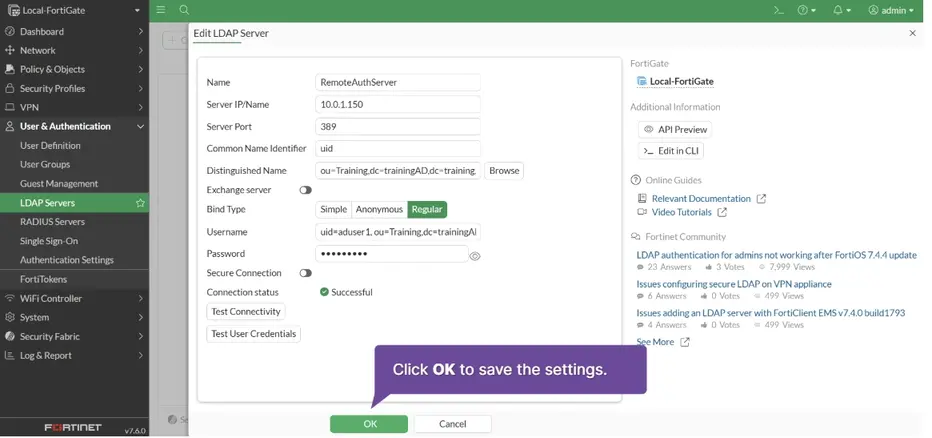932x438 pixels.
Task: Click the search magnifier icon in top bar
Action: click(184, 10)
